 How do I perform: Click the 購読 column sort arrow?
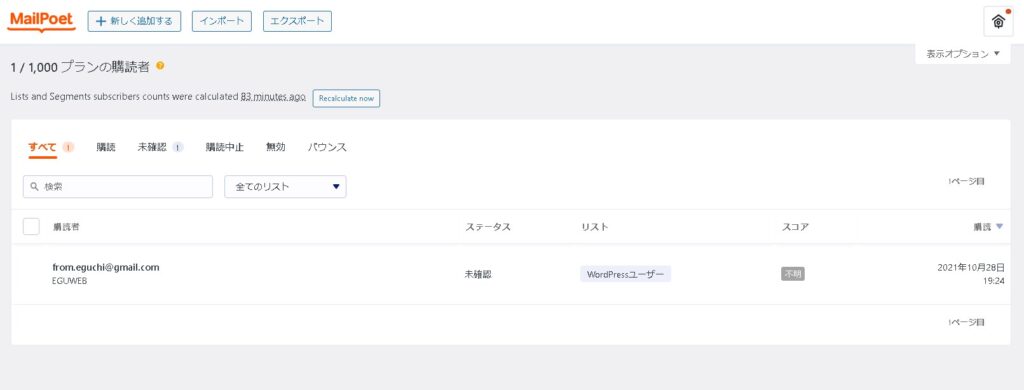(x=1000, y=227)
